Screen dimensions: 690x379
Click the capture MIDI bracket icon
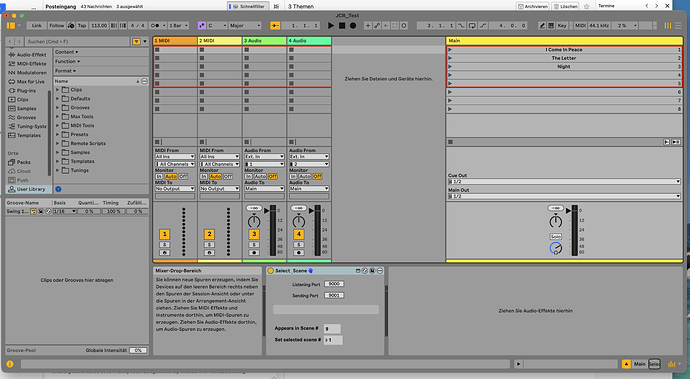coord(395,26)
